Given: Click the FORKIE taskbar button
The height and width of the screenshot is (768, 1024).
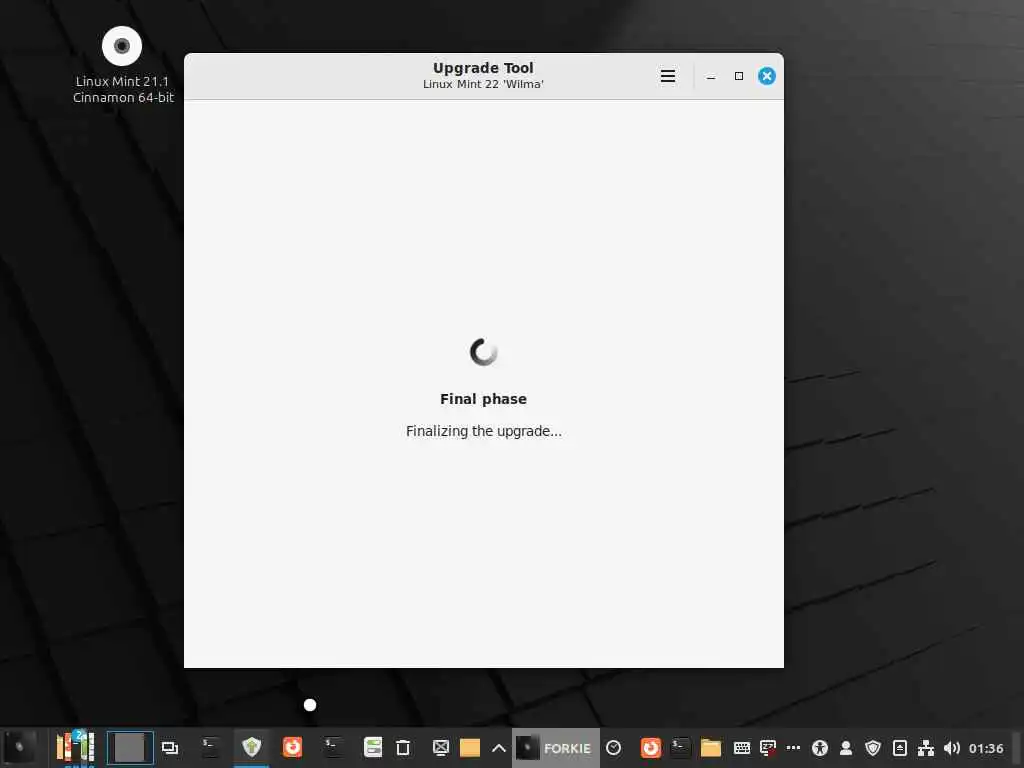Looking at the screenshot, I should pyautogui.click(x=556, y=748).
